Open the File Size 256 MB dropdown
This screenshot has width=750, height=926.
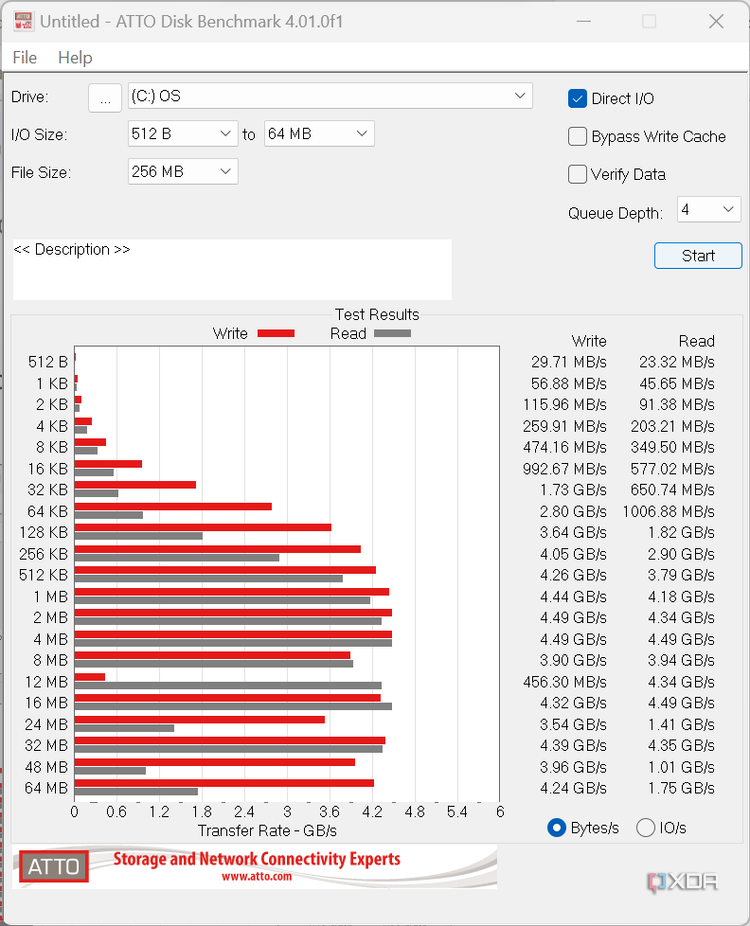(183, 171)
